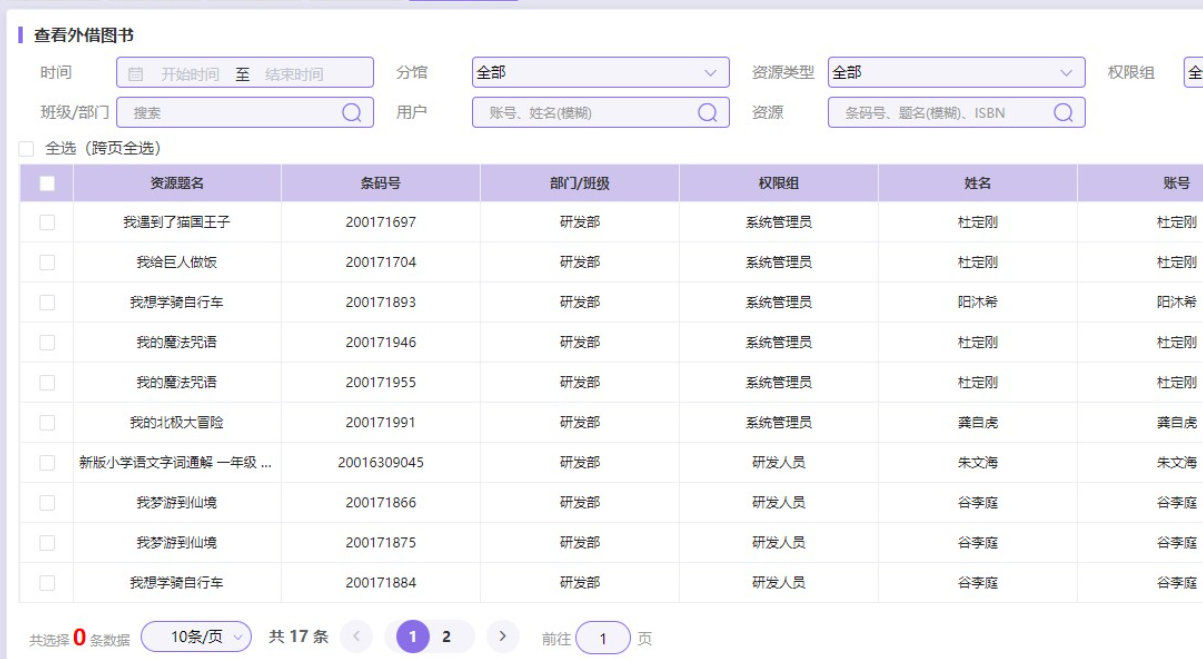Click the 前往 page number input field
The image size is (1203, 659).
(x=604, y=638)
